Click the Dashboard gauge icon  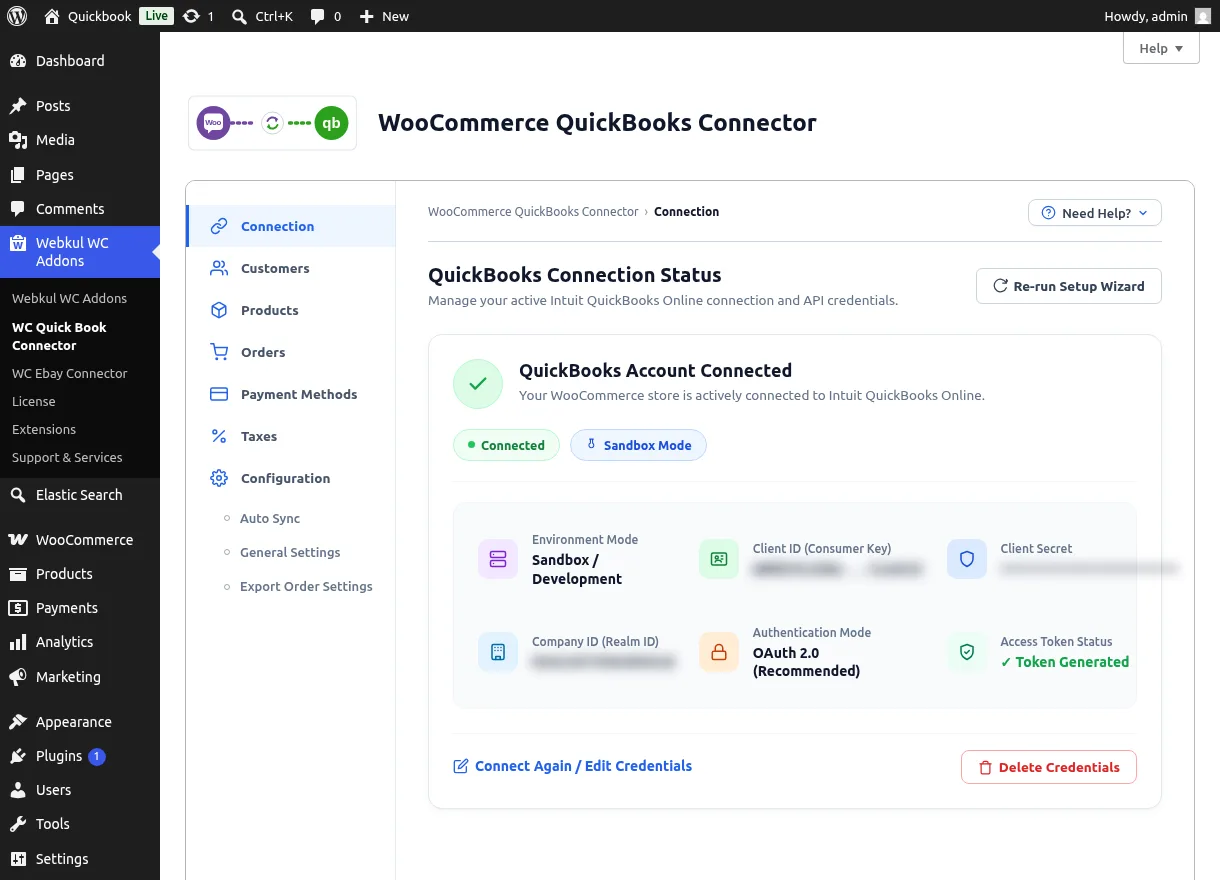17,61
